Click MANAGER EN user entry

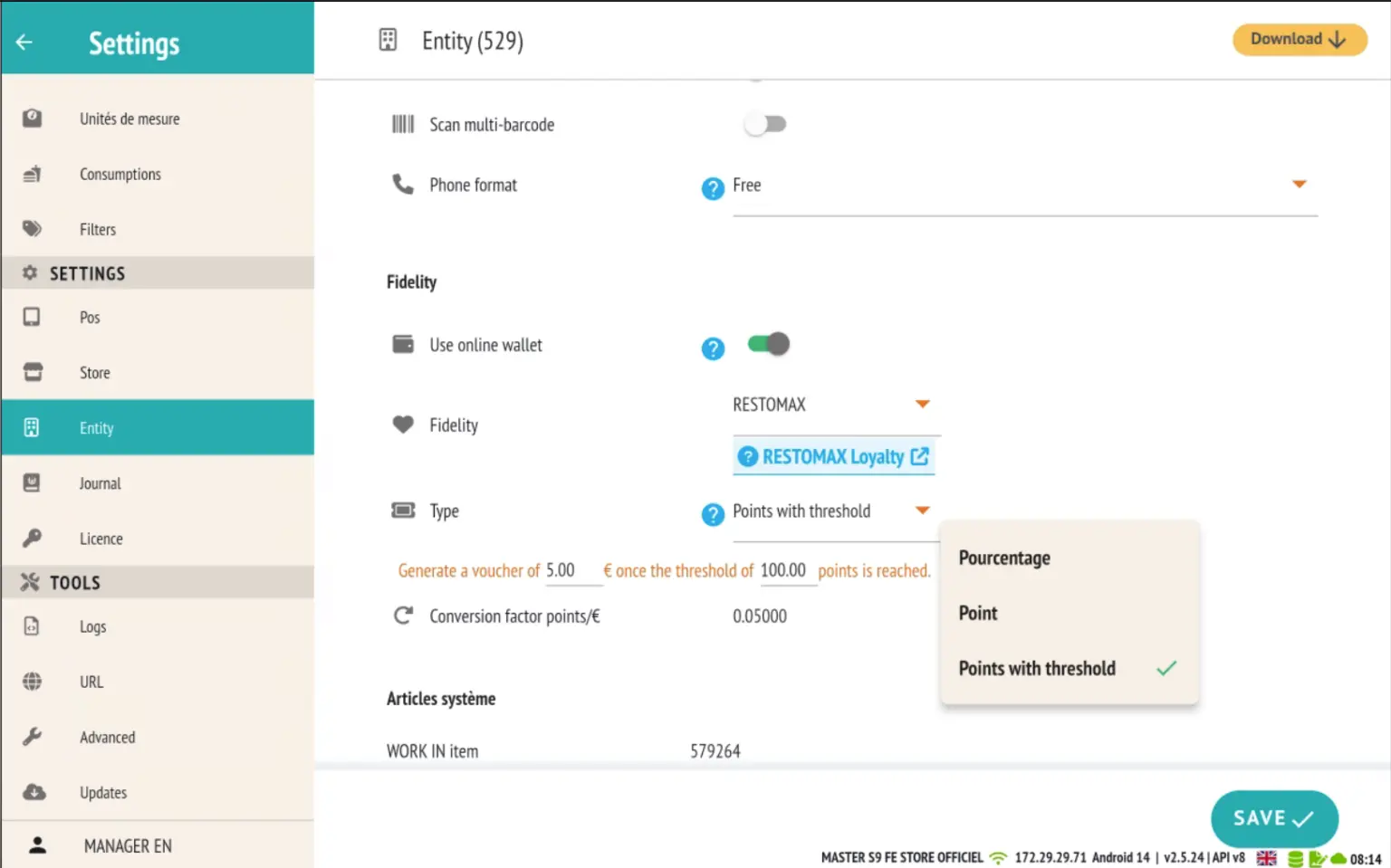[158, 845]
